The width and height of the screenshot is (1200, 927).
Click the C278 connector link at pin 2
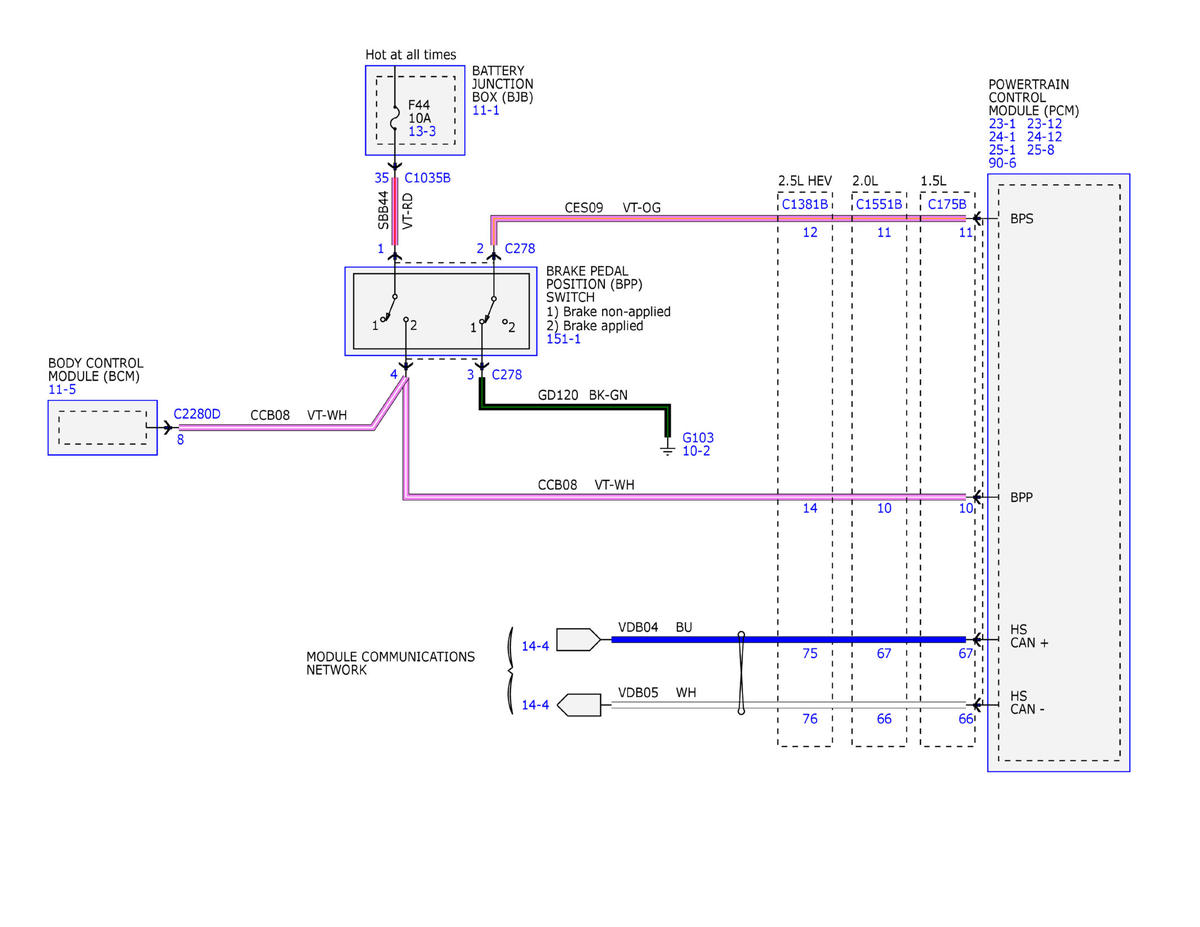coord(521,248)
